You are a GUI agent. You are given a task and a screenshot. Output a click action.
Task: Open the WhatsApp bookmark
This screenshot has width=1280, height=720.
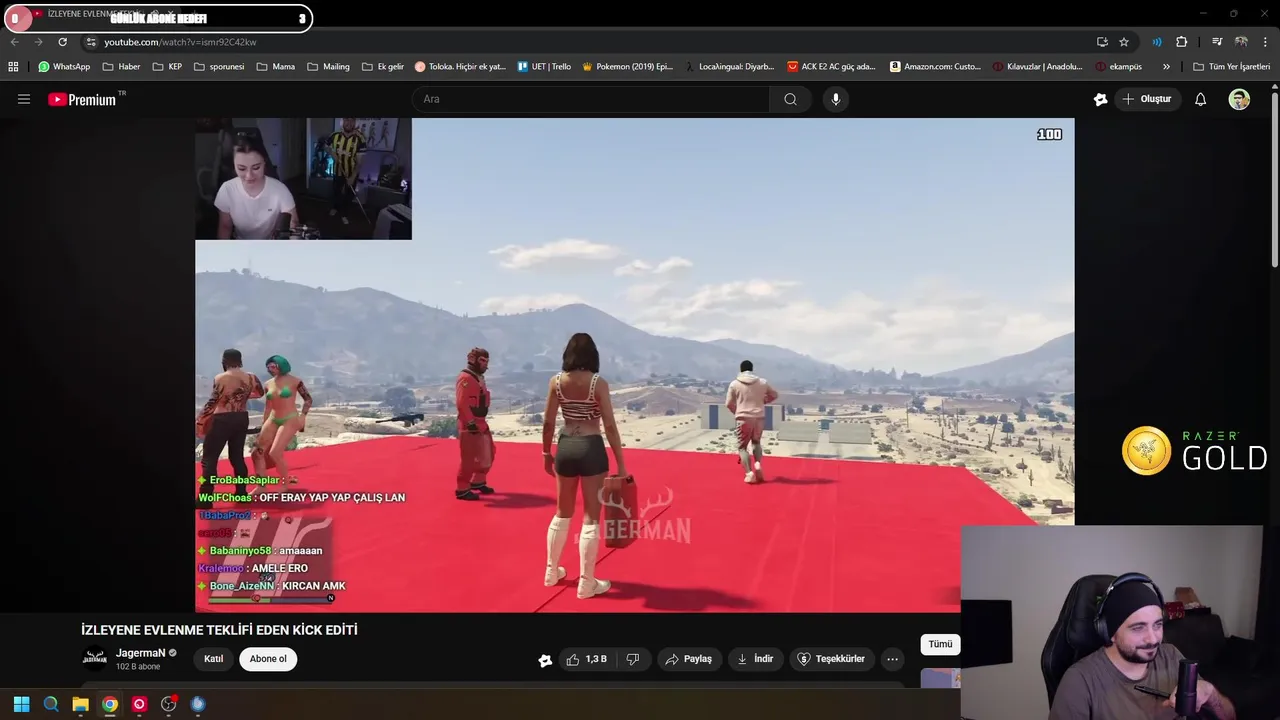tap(64, 67)
